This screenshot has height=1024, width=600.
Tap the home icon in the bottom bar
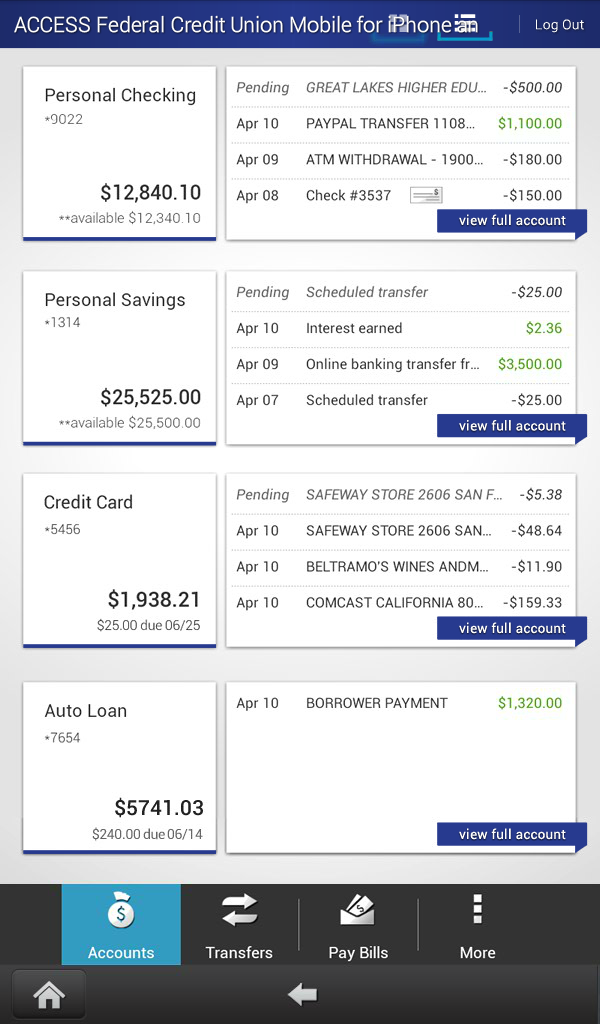(48, 994)
